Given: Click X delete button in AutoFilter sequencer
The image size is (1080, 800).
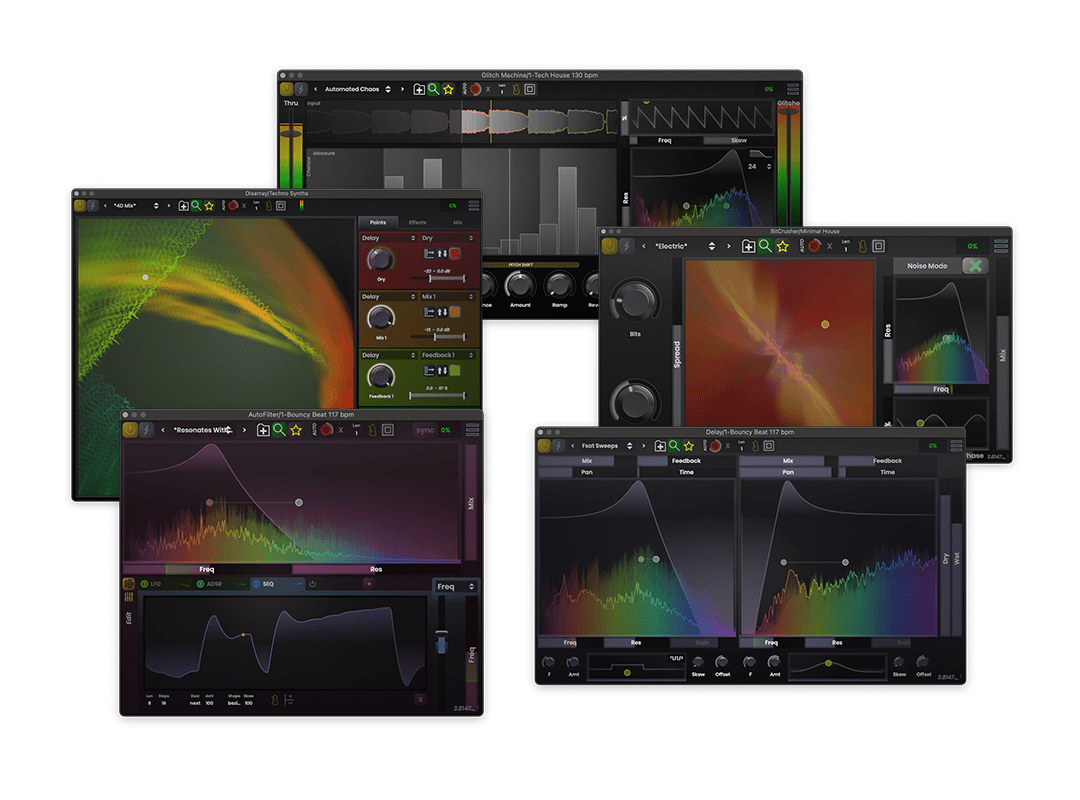Looking at the screenshot, I should pos(420,700).
